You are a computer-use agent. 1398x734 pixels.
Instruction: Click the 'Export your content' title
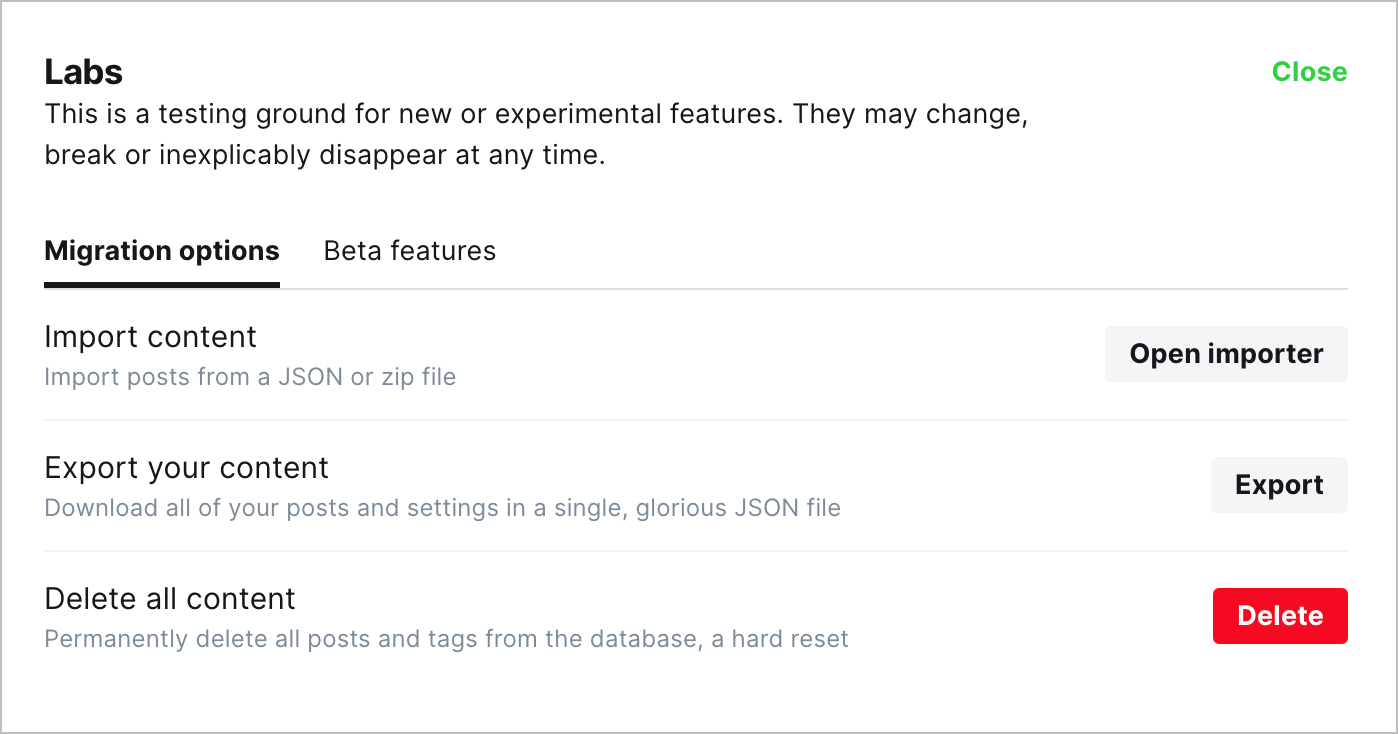click(187, 468)
